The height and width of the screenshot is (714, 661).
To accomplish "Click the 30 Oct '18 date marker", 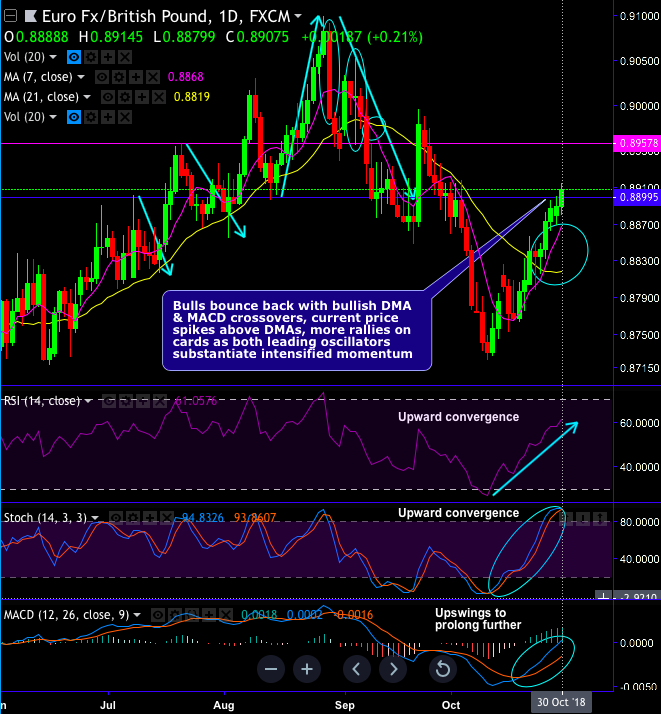I will coord(561,702).
